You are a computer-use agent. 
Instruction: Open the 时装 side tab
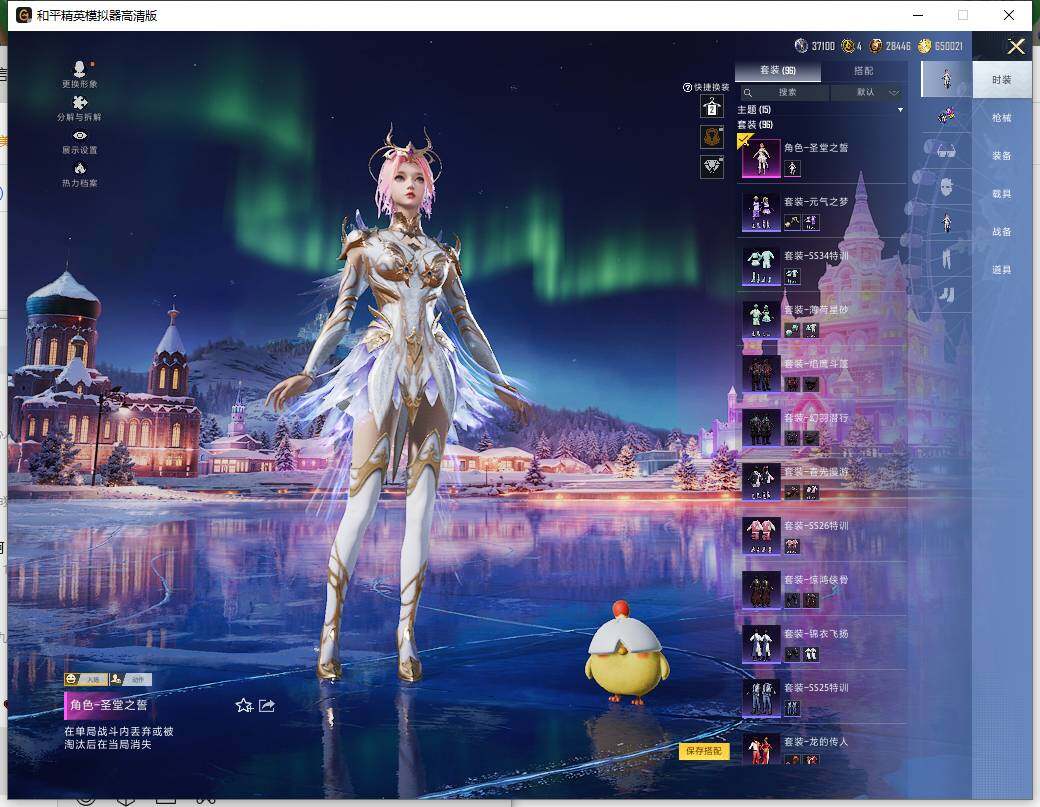pos(1002,80)
